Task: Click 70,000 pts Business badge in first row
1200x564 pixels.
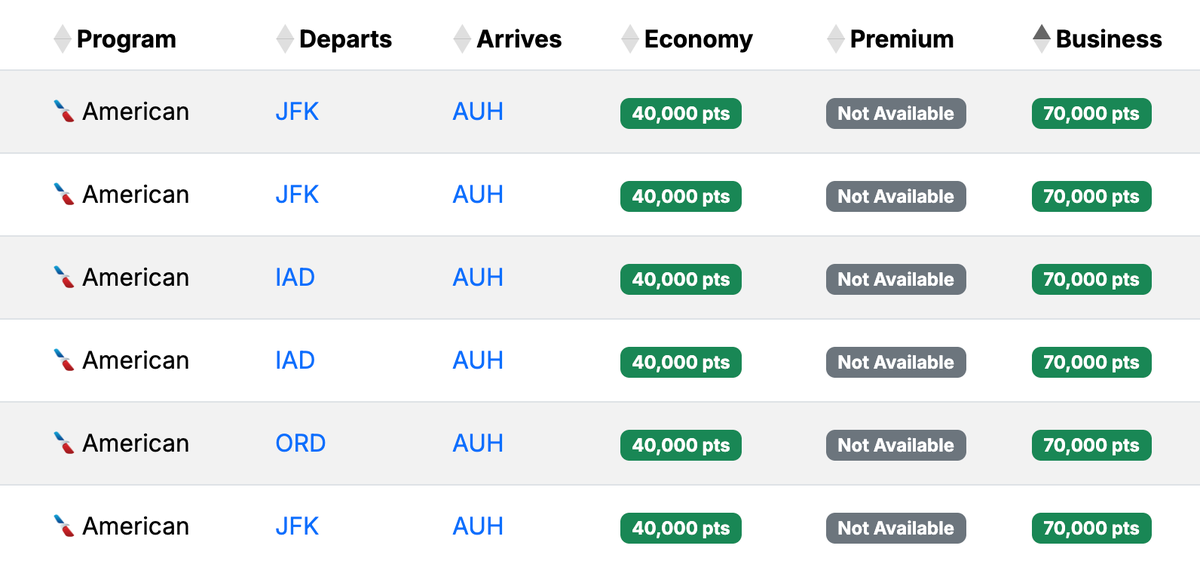Action: point(1091,114)
